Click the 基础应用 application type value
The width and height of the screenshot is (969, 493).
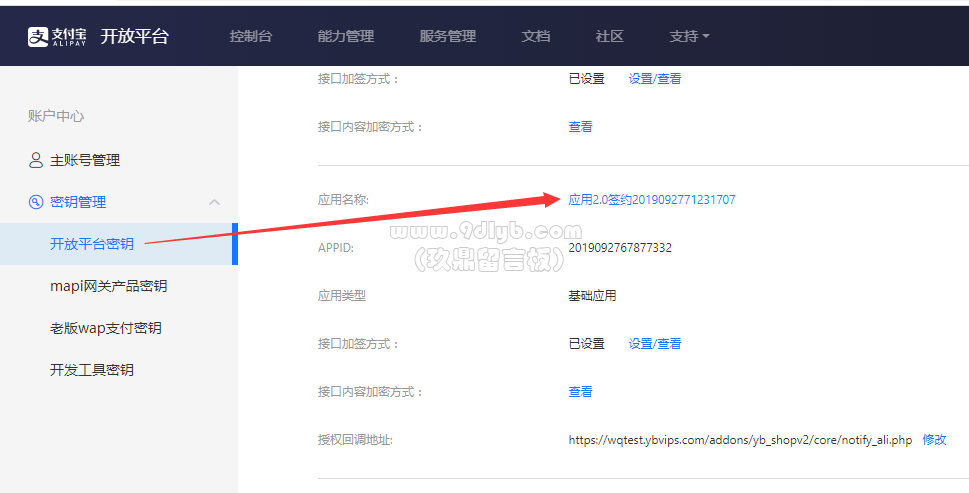(592, 296)
